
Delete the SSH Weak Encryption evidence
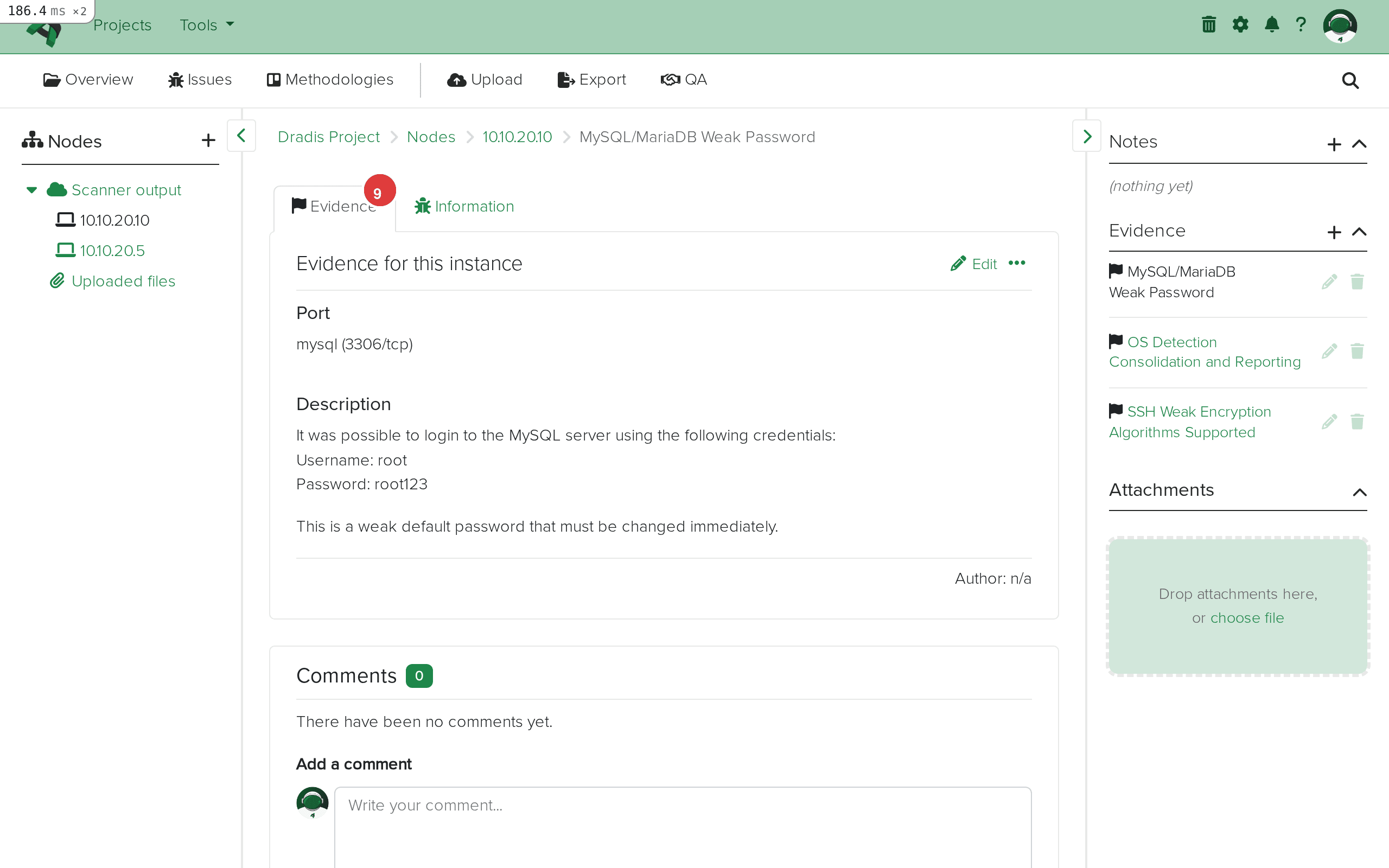coord(1358,422)
